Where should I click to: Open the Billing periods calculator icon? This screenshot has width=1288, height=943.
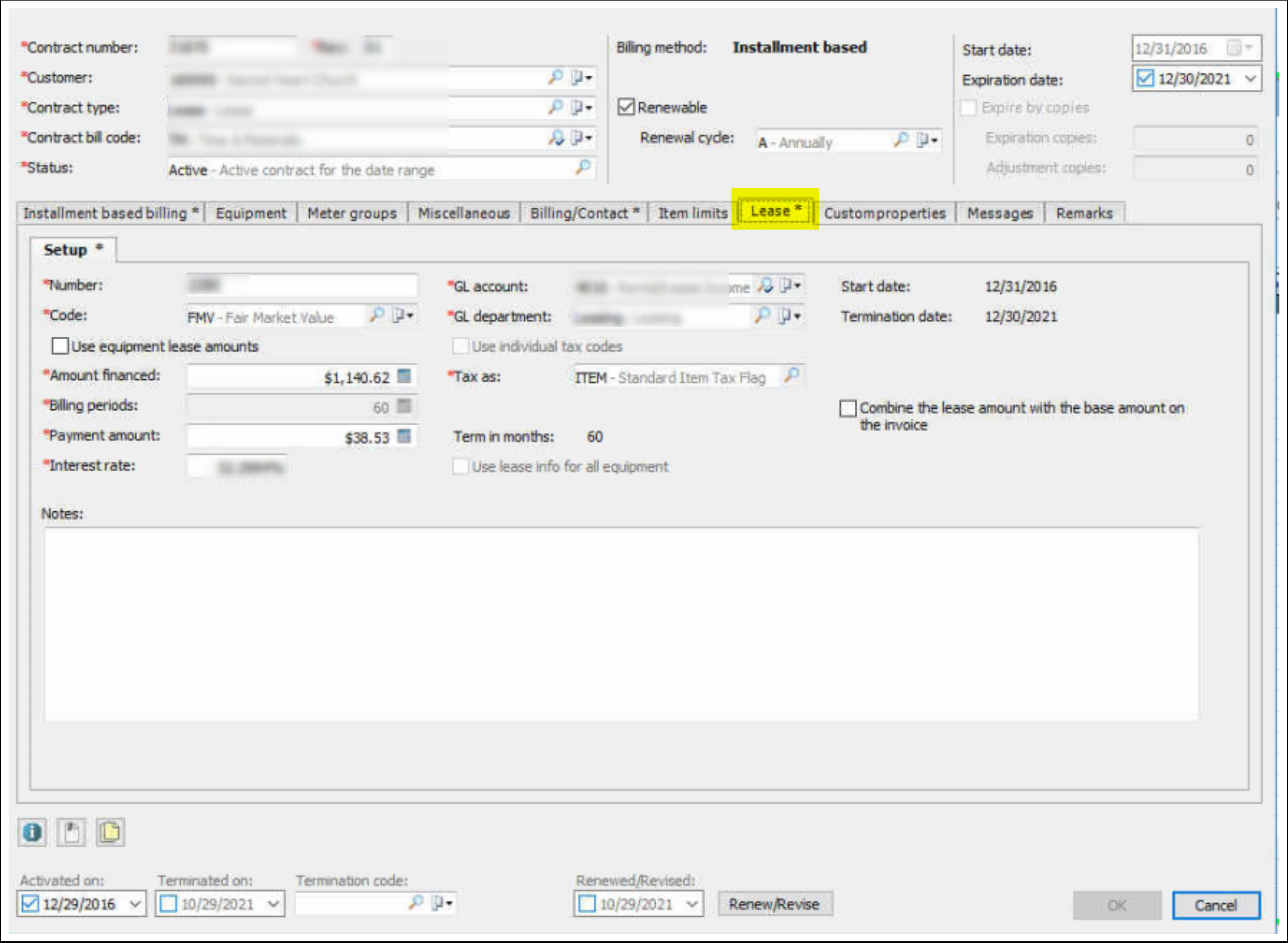tap(404, 406)
